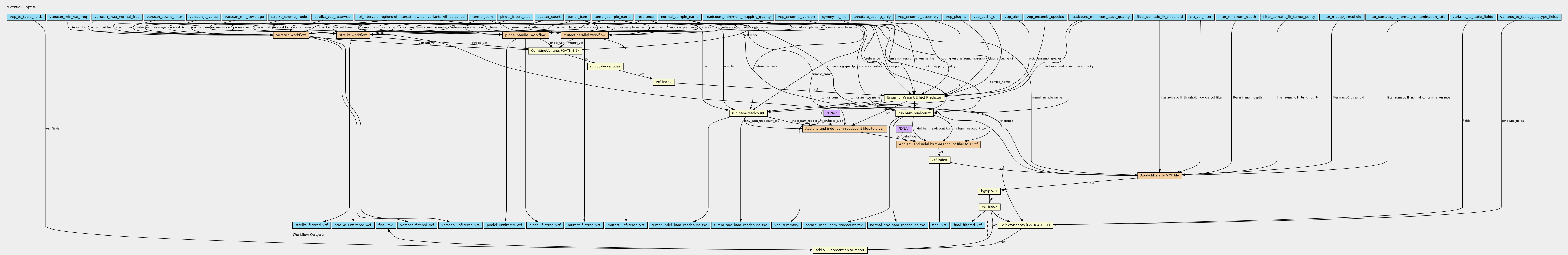Select the normal_indel_bam_readcount_tsv output node

point(835,225)
